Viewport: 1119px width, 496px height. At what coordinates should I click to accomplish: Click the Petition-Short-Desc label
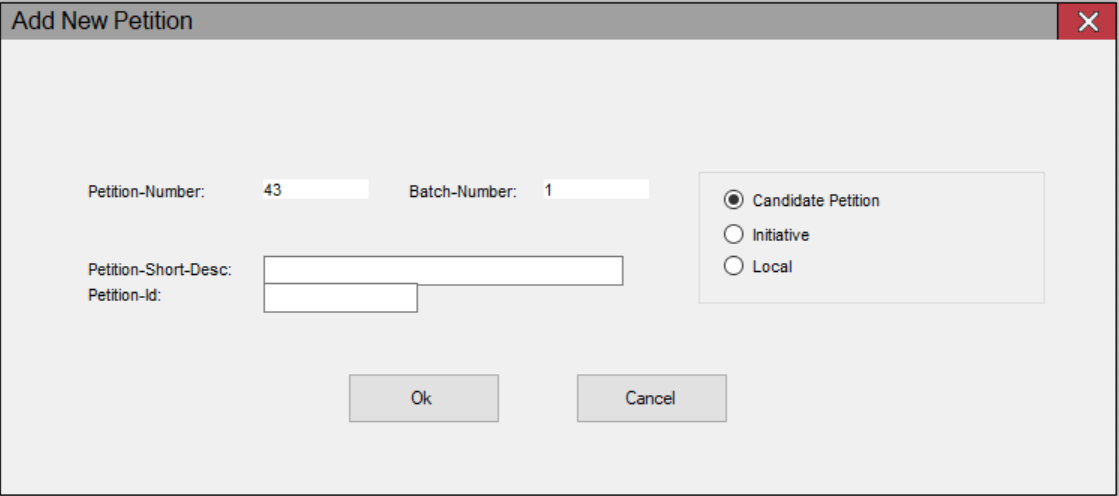pyautogui.click(x=160, y=270)
